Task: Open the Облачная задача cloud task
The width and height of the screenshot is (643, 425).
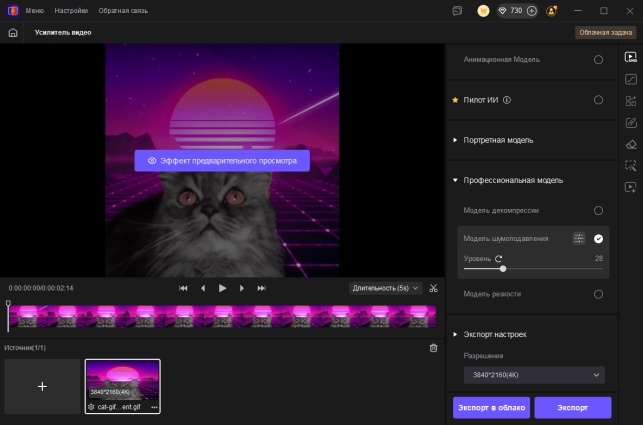Action: (x=606, y=33)
